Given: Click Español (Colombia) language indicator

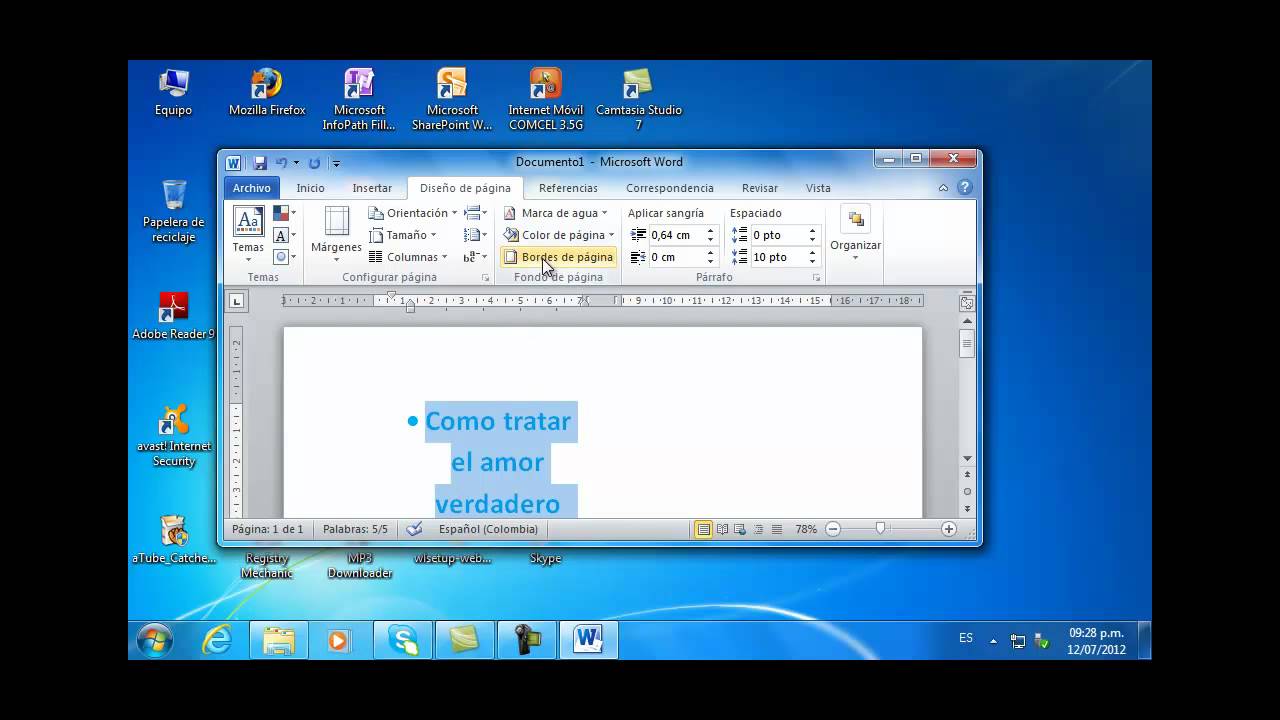Looking at the screenshot, I should pyautogui.click(x=488, y=529).
